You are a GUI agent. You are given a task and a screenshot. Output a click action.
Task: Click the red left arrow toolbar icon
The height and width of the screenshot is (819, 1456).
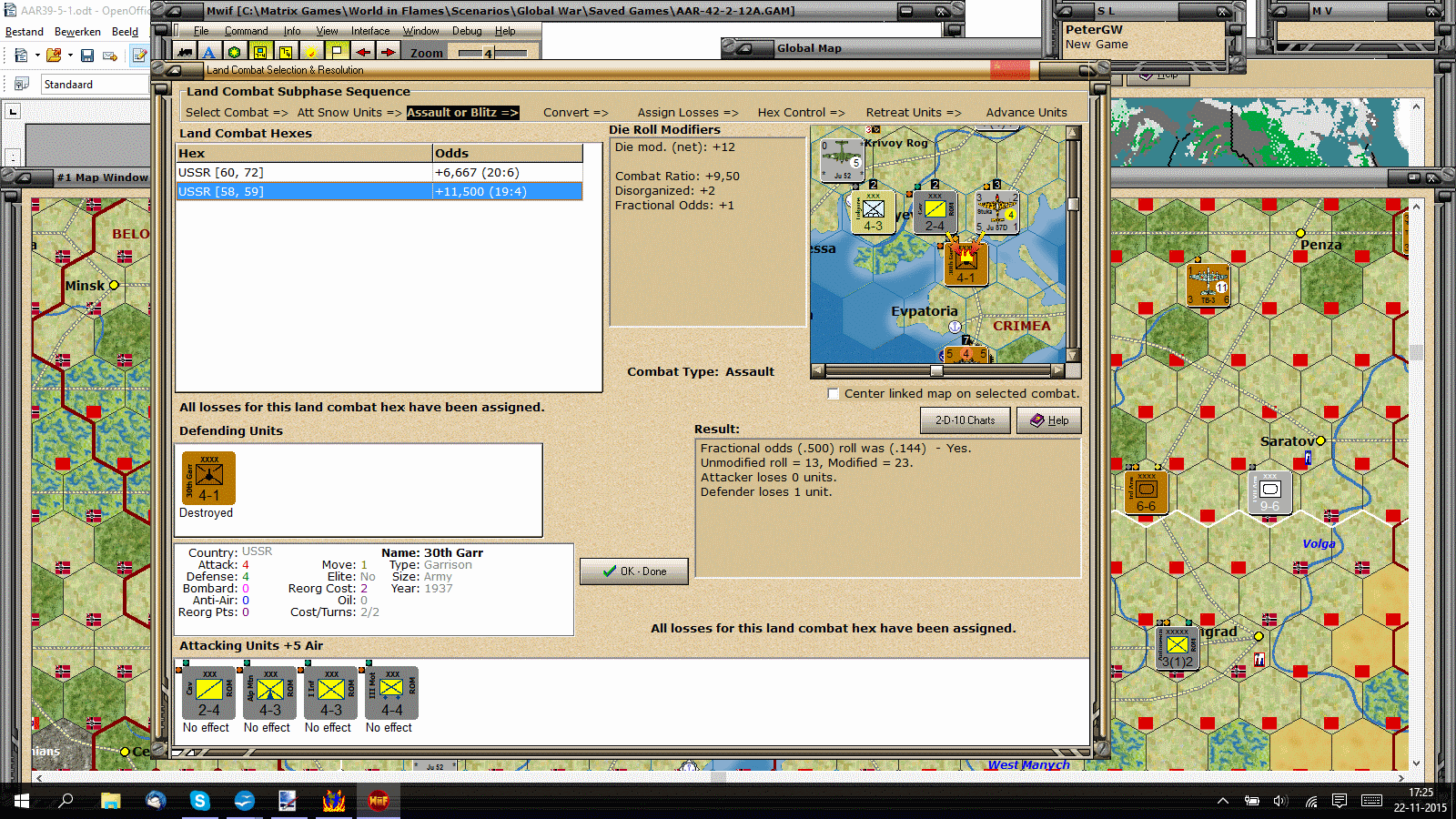pyautogui.click(x=362, y=53)
